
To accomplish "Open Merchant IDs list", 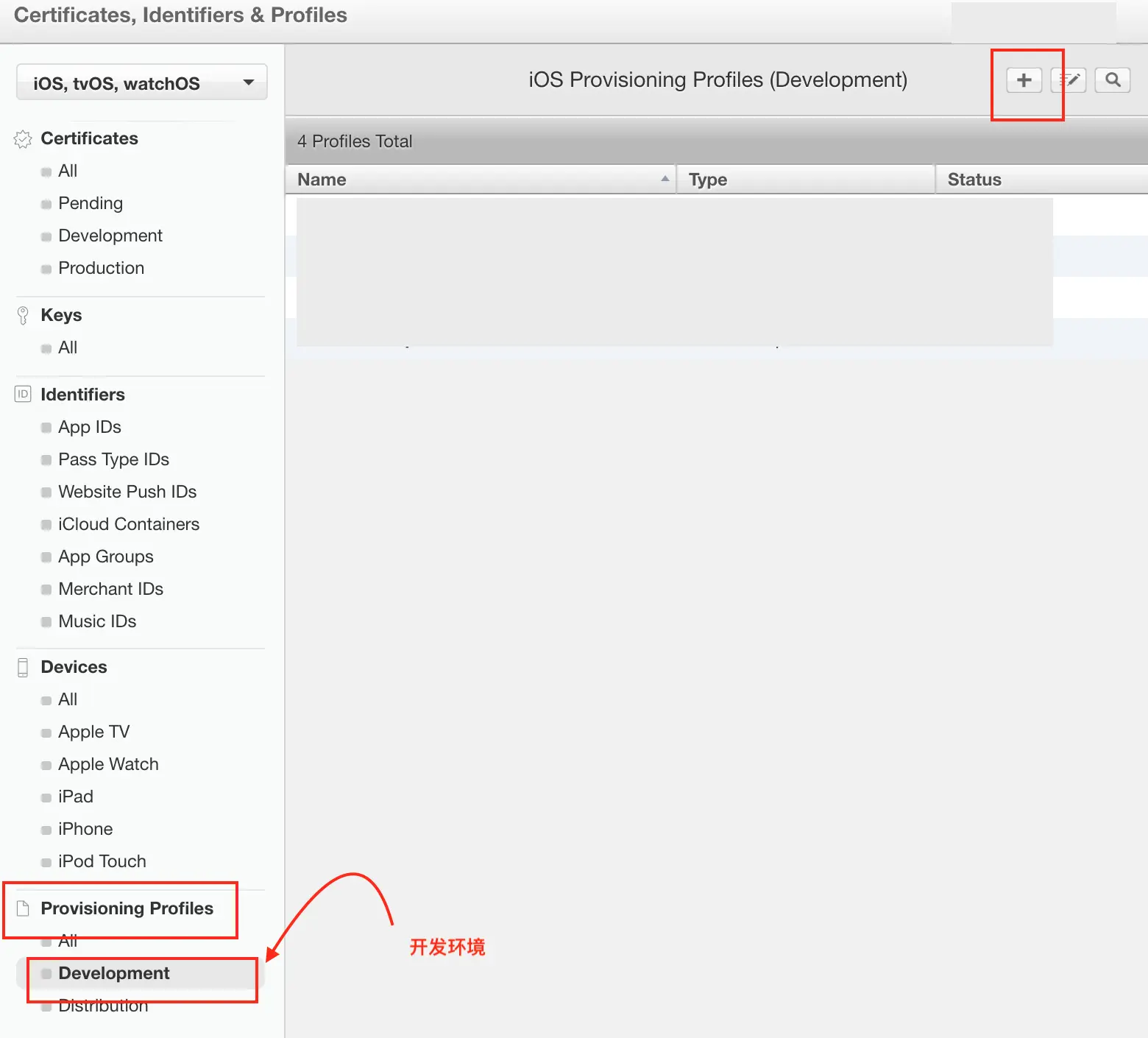I will [111, 589].
